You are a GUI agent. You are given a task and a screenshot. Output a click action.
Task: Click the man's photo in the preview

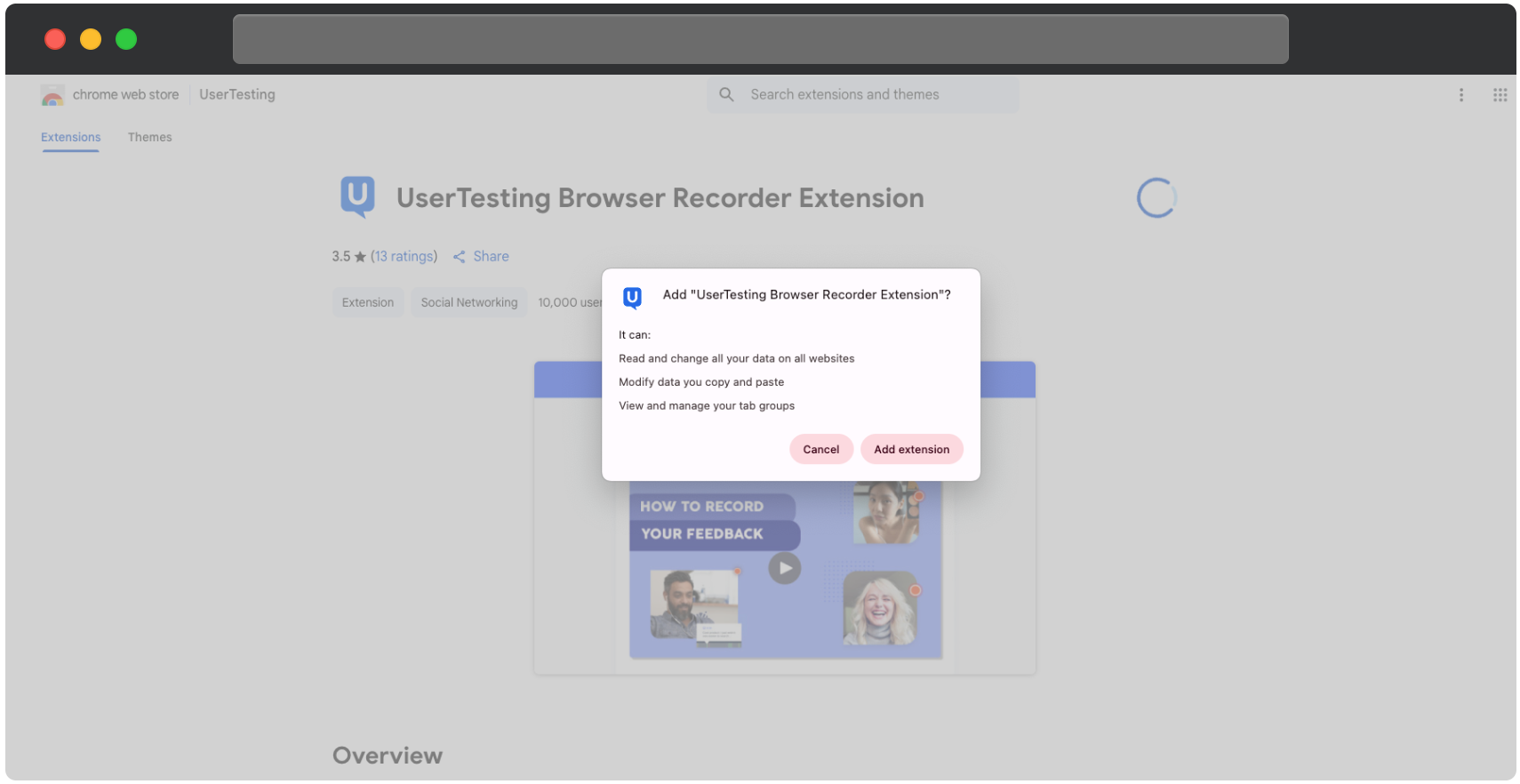click(x=694, y=606)
